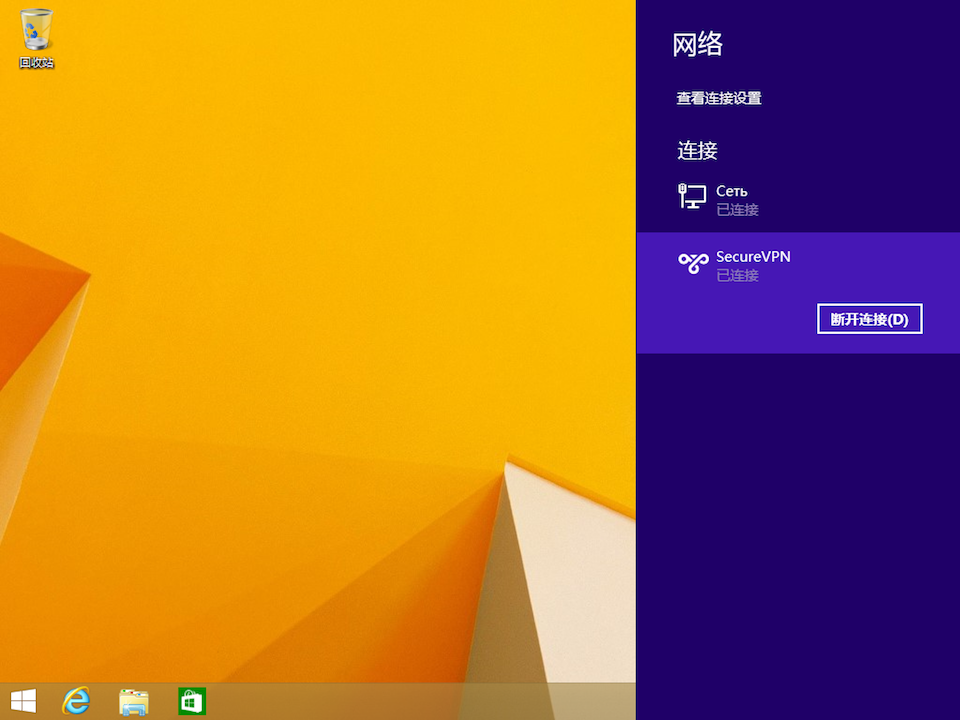The height and width of the screenshot is (720, 960).
Task: Click the 连接 section heading
Action: click(x=697, y=151)
